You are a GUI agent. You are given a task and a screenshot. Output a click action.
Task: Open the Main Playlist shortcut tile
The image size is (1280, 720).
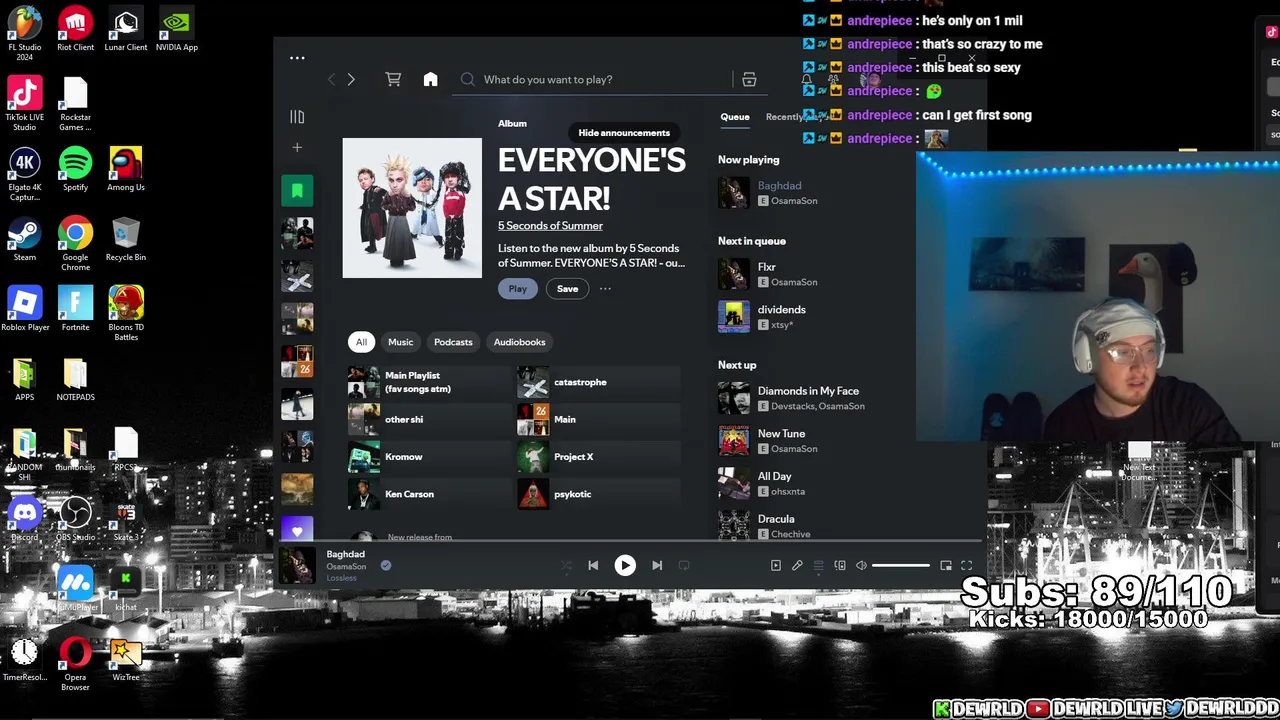point(429,382)
